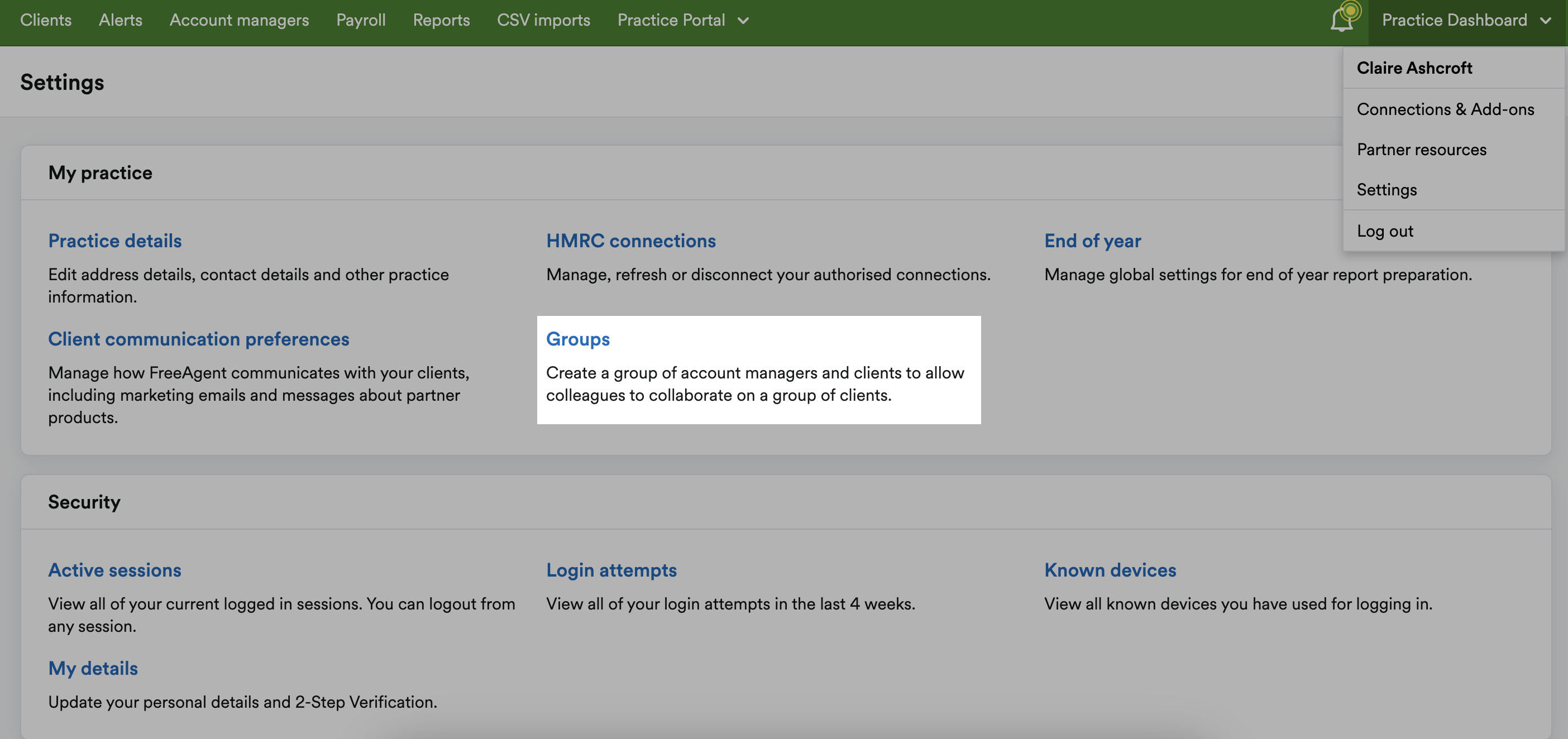This screenshot has height=739, width=1568.
Task: Open Connections & Add-ons
Action: click(x=1445, y=109)
